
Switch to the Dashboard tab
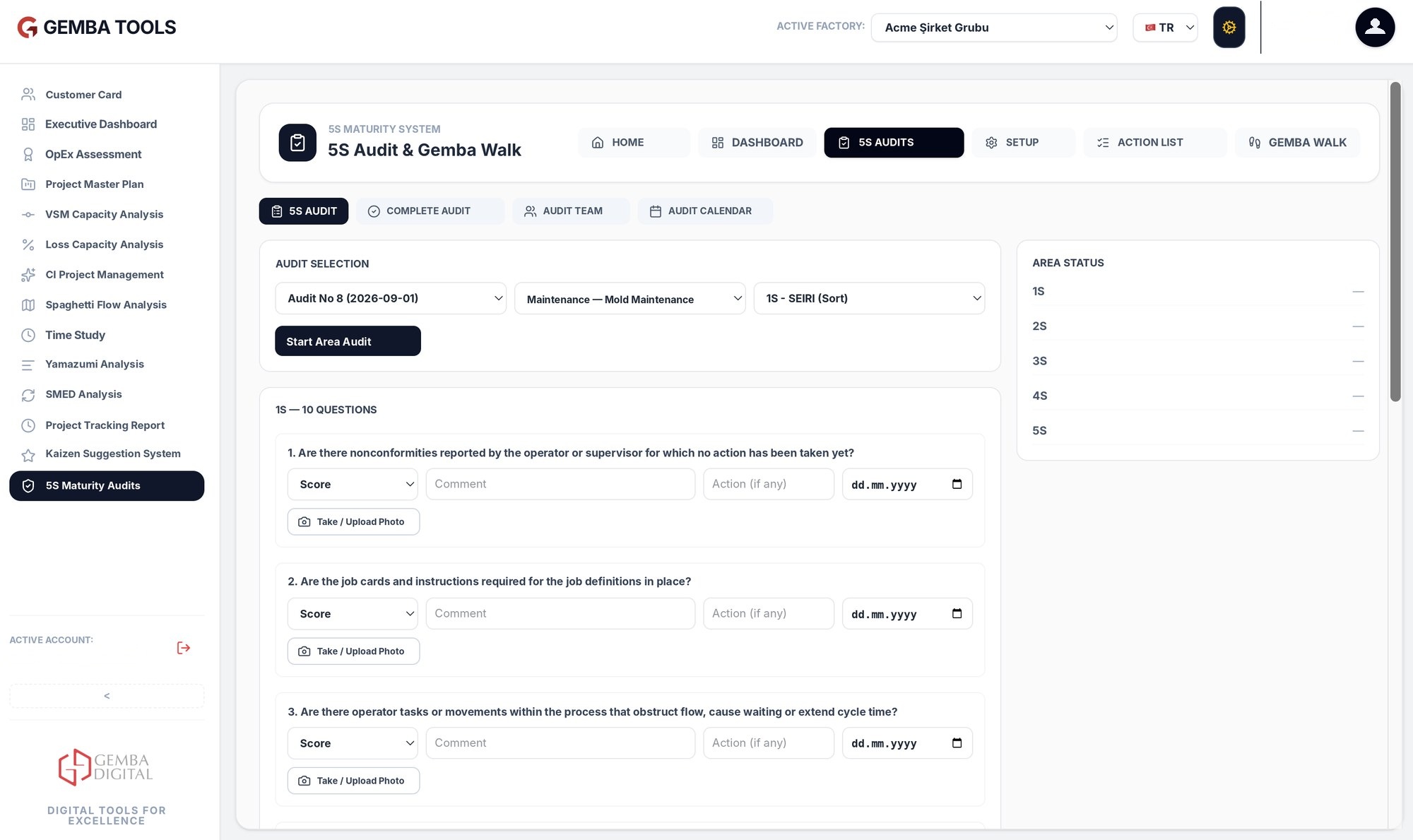pos(757,143)
